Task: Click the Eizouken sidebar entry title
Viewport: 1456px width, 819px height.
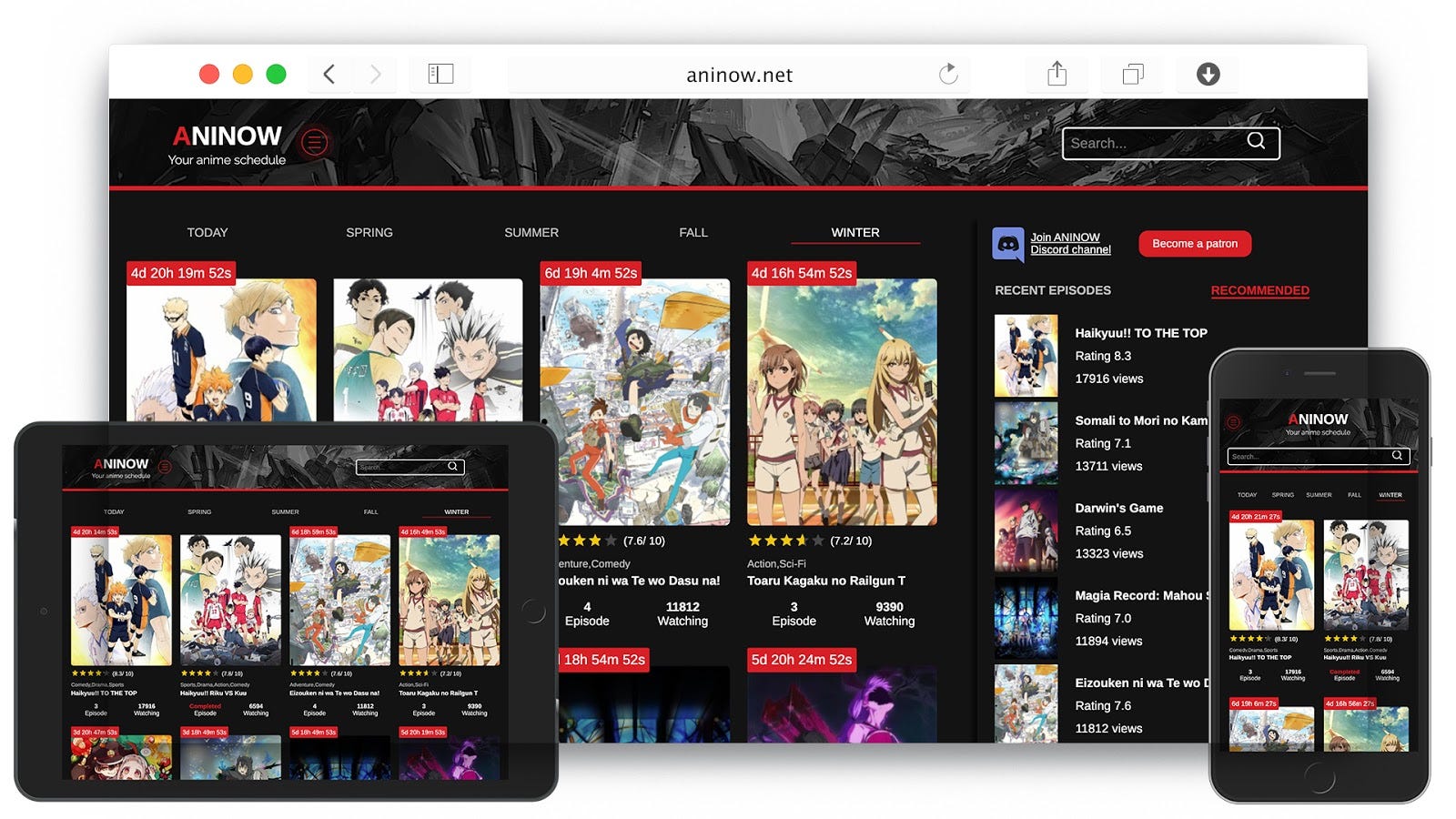Action: [x=1141, y=682]
